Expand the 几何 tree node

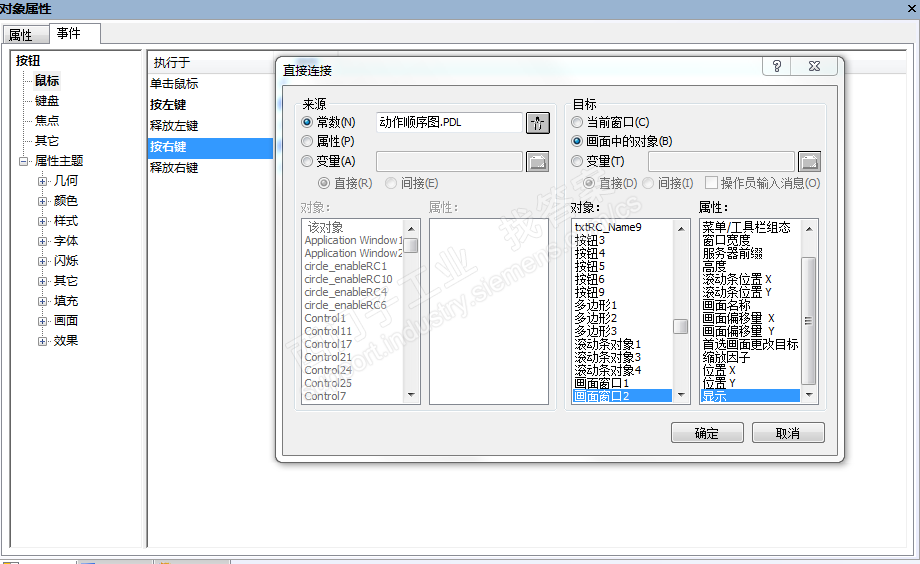[x=42, y=181]
